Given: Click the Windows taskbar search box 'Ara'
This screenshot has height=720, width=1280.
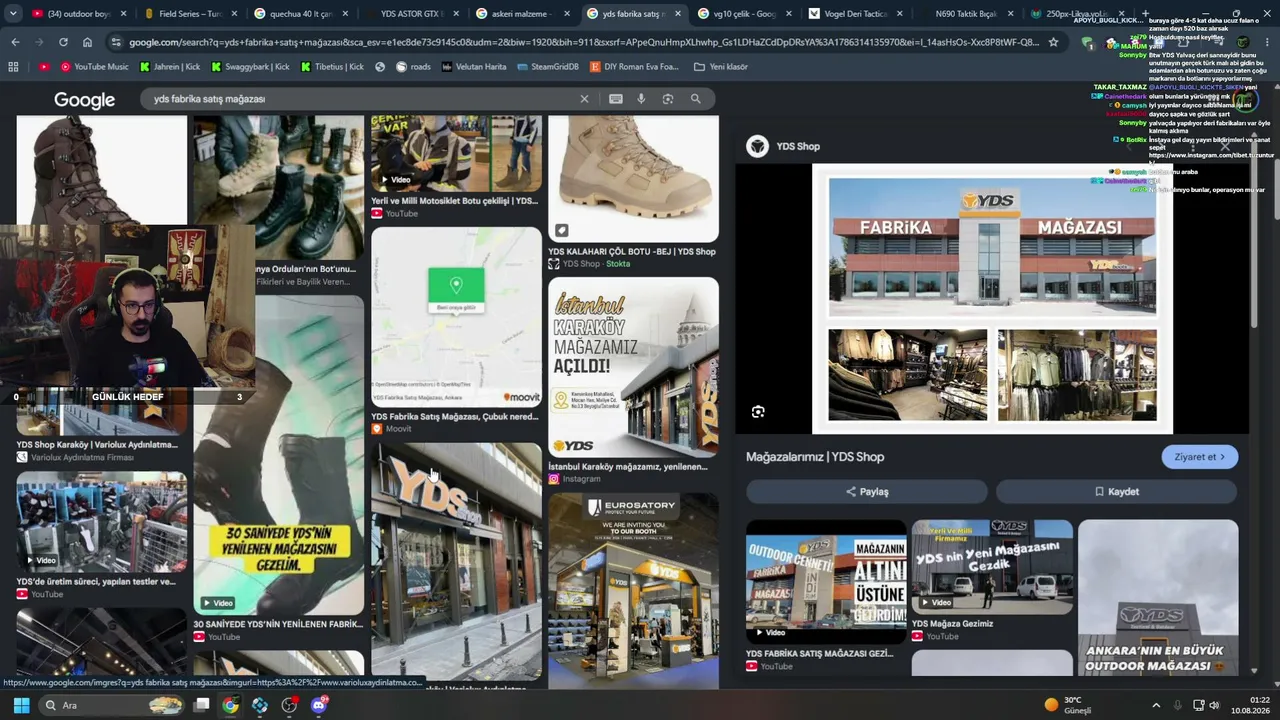Looking at the screenshot, I should pos(112,705).
